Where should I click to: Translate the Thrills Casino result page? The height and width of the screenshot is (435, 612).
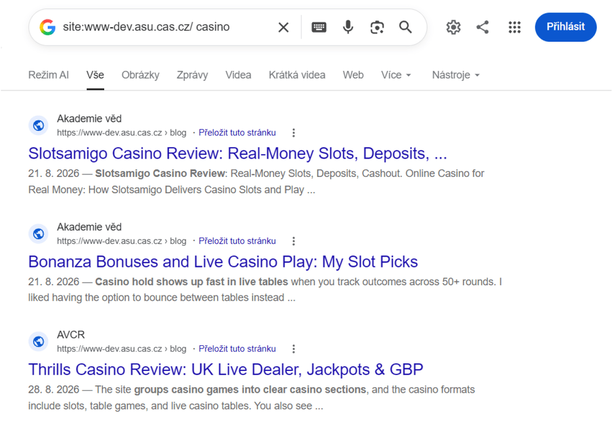(x=237, y=349)
